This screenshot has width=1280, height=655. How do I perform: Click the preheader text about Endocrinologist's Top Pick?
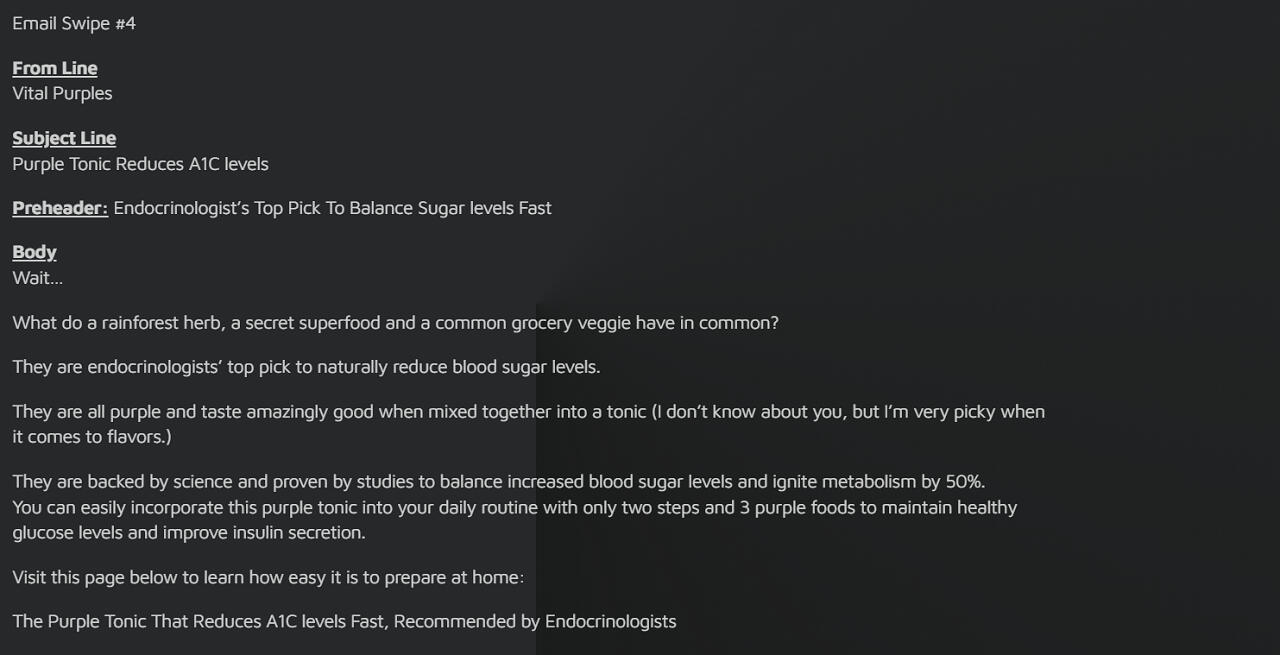coord(332,208)
